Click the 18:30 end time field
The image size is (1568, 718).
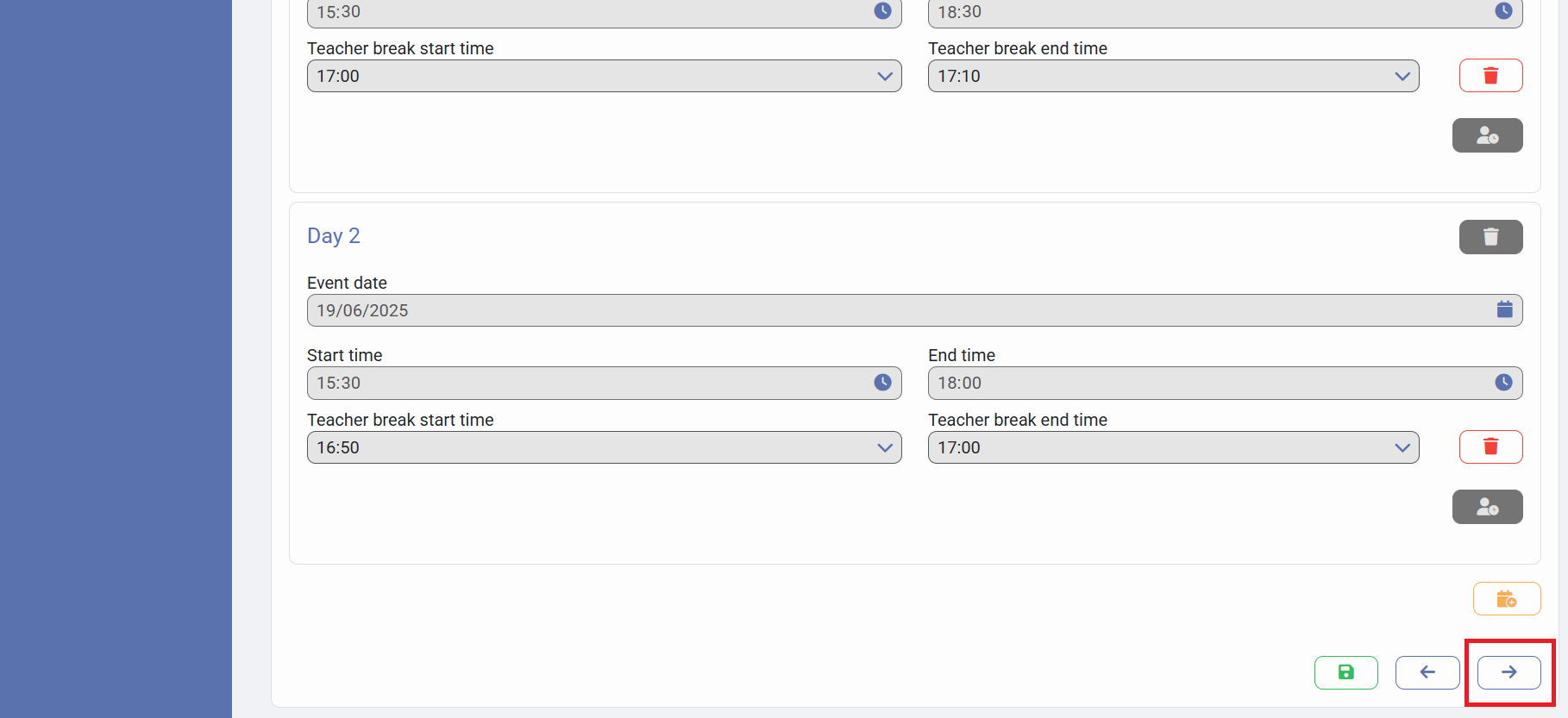pos(1207,13)
